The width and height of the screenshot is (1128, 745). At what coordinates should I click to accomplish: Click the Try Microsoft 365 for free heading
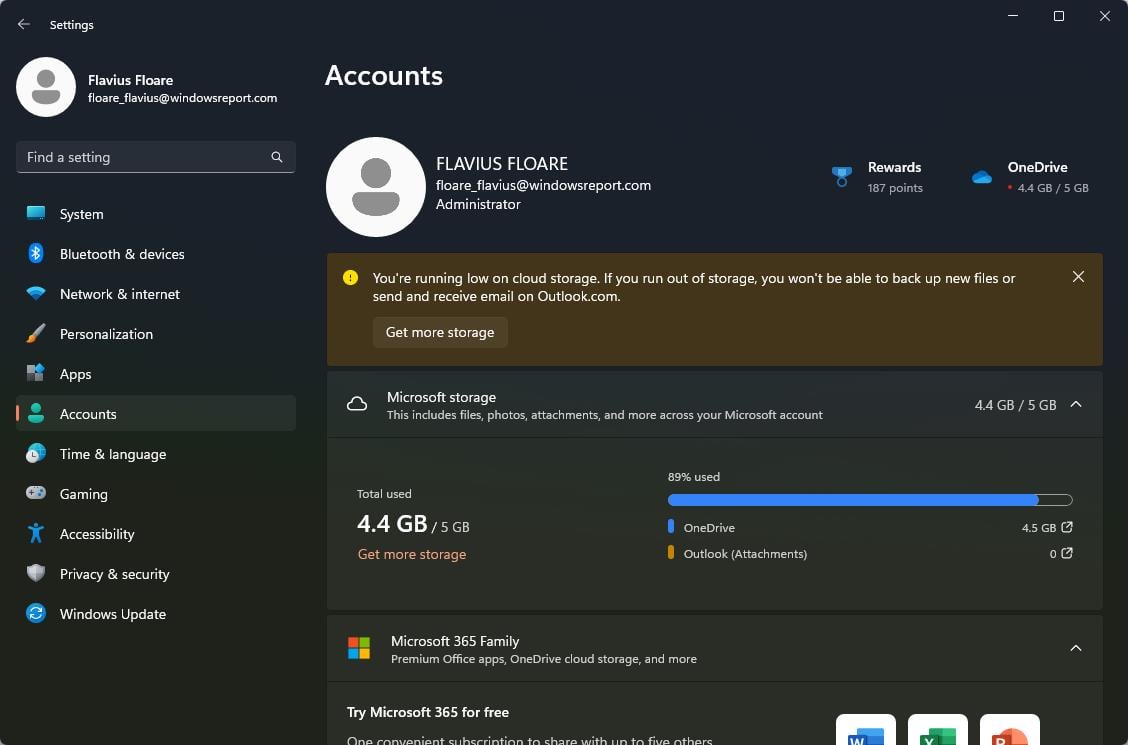pos(428,712)
